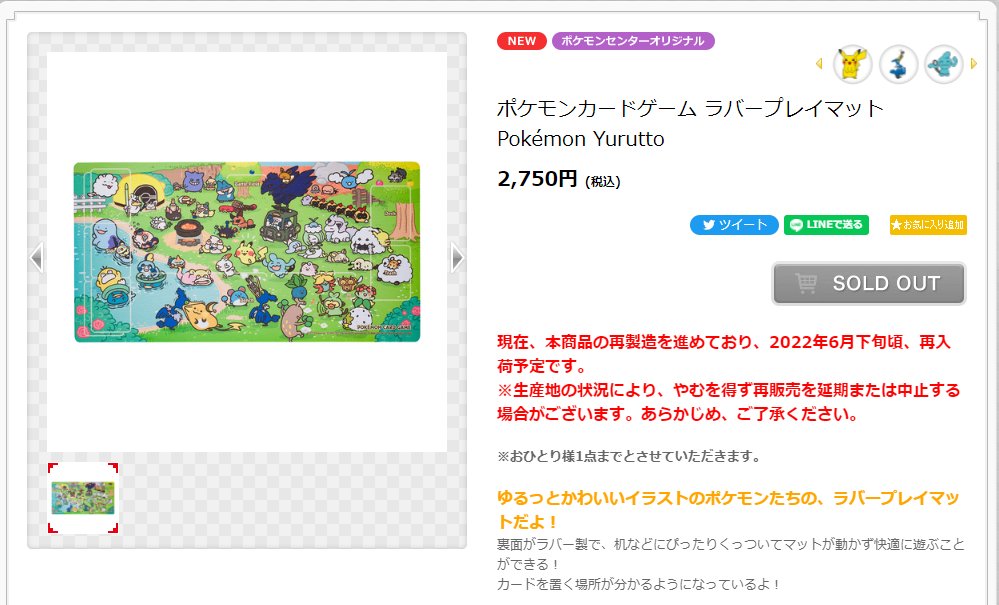Select the playmat thumbnail image

83,498
